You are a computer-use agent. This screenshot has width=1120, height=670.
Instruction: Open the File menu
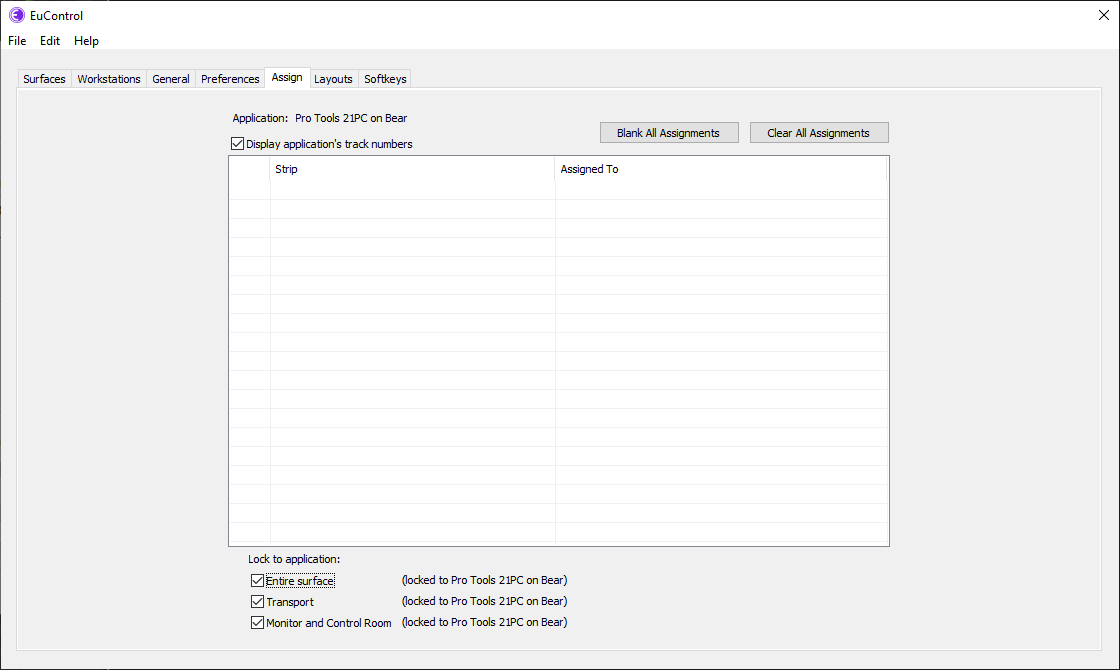[17, 41]
